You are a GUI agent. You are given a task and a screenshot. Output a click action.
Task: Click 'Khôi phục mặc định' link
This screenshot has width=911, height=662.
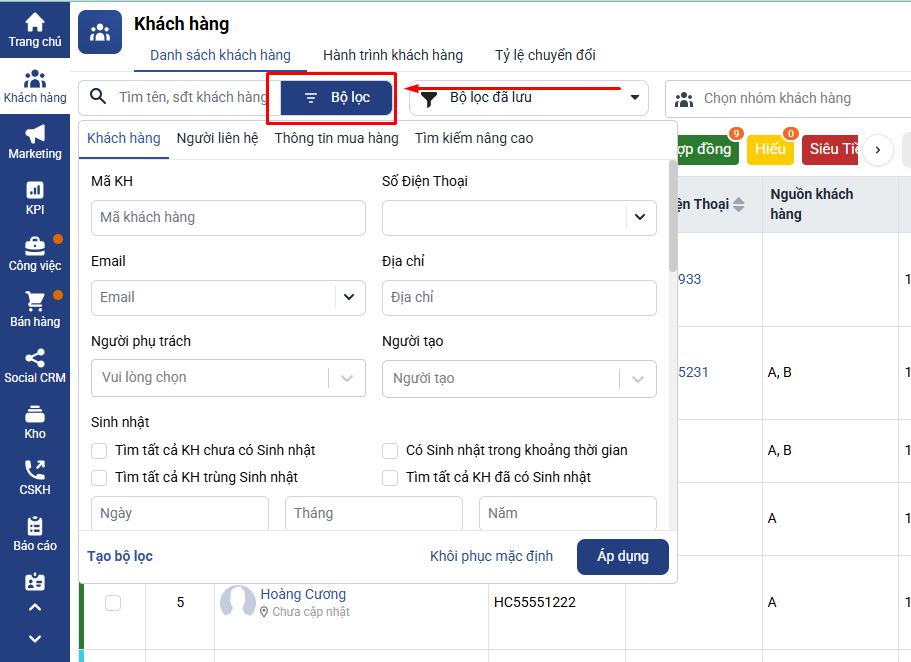pyautogui.click(x=491, y=556)
